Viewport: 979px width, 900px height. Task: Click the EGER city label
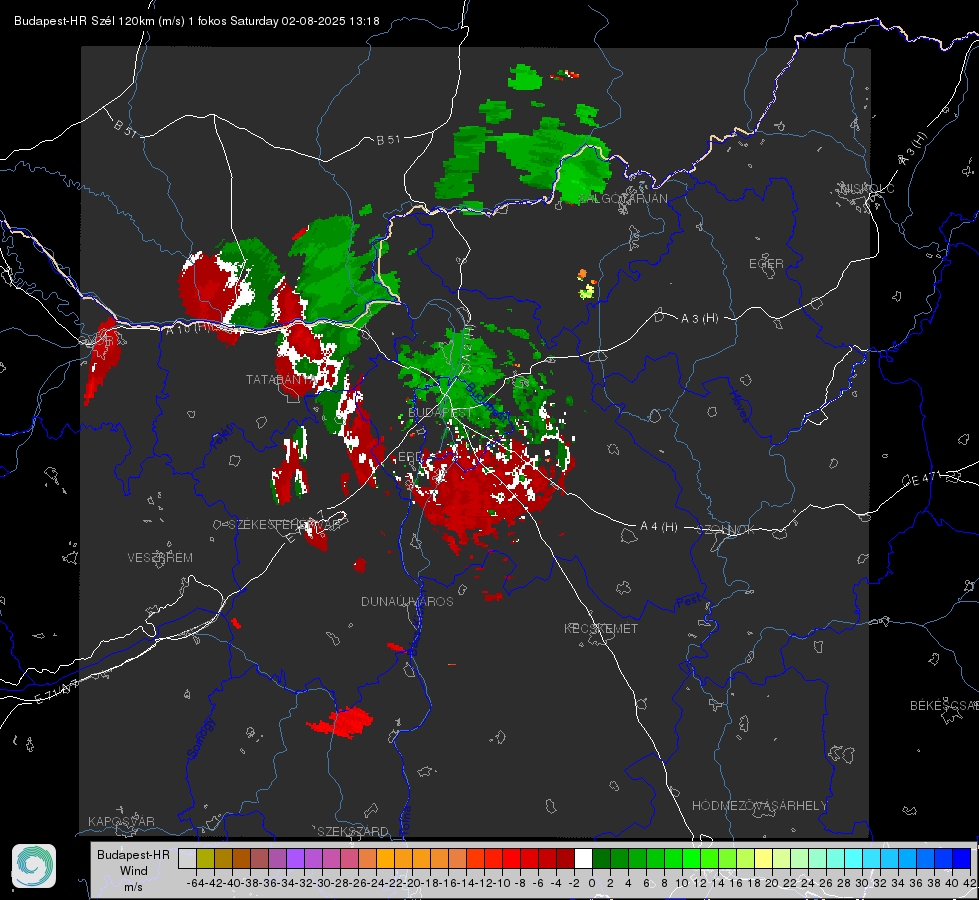coord(766,264)
